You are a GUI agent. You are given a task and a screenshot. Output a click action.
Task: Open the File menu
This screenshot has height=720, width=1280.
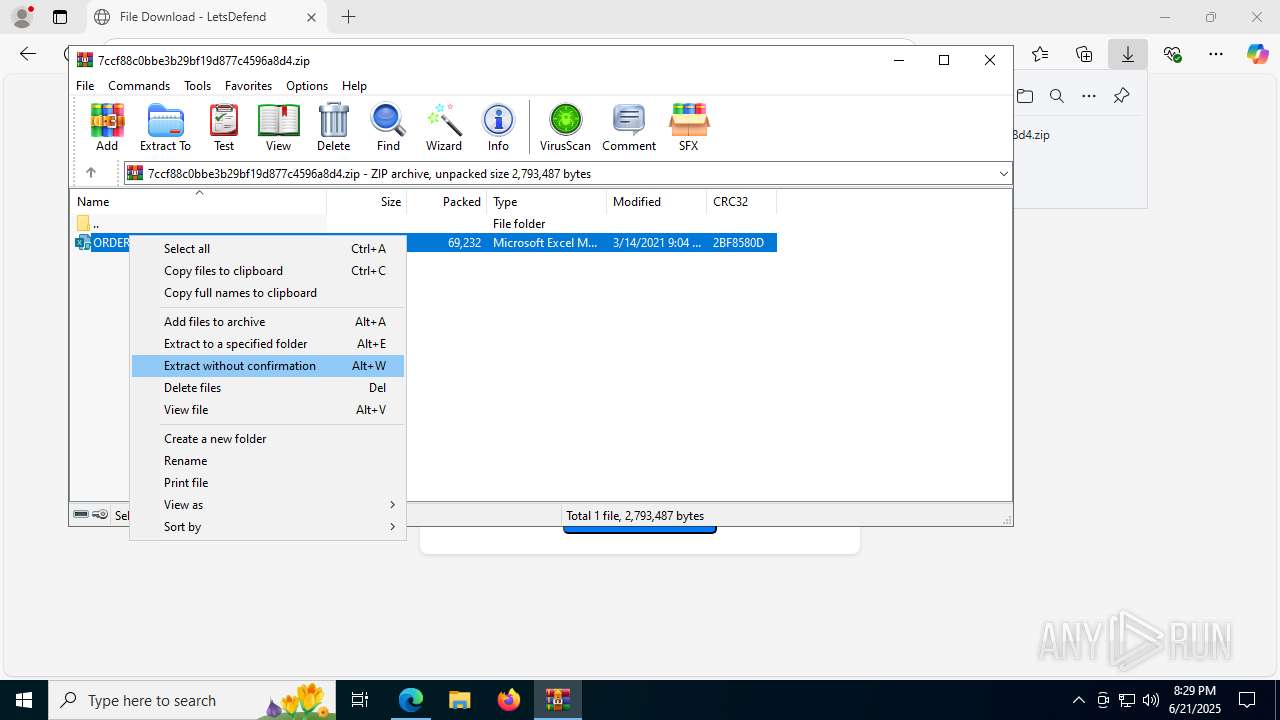[x=85, y=86]
